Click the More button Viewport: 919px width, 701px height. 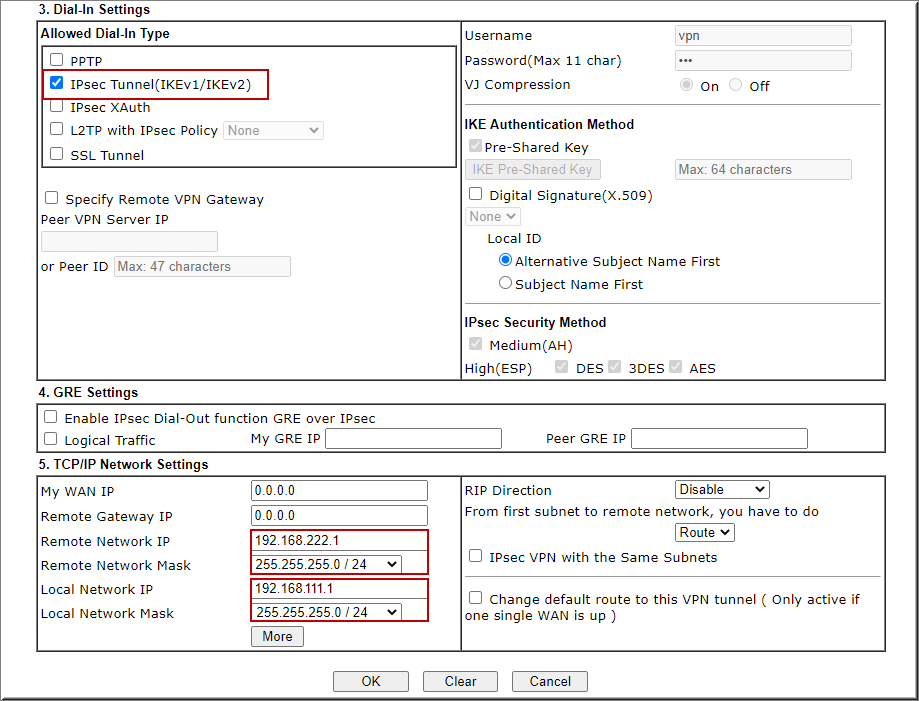(x=277, y=636)
